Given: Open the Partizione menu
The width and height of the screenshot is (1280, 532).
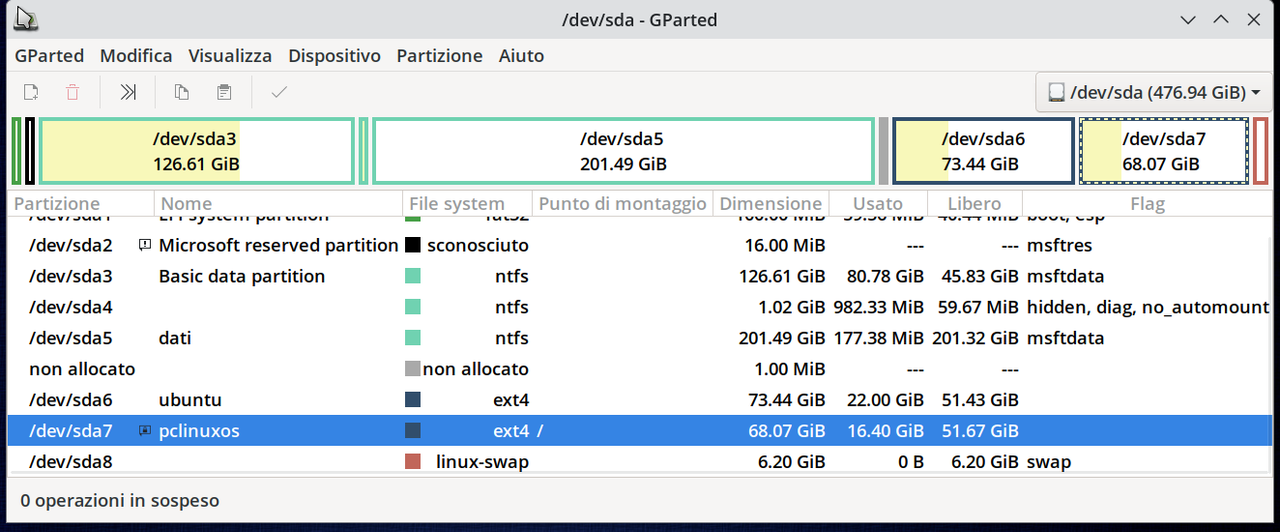Looking at the screenshot, I should pos(439,56).
